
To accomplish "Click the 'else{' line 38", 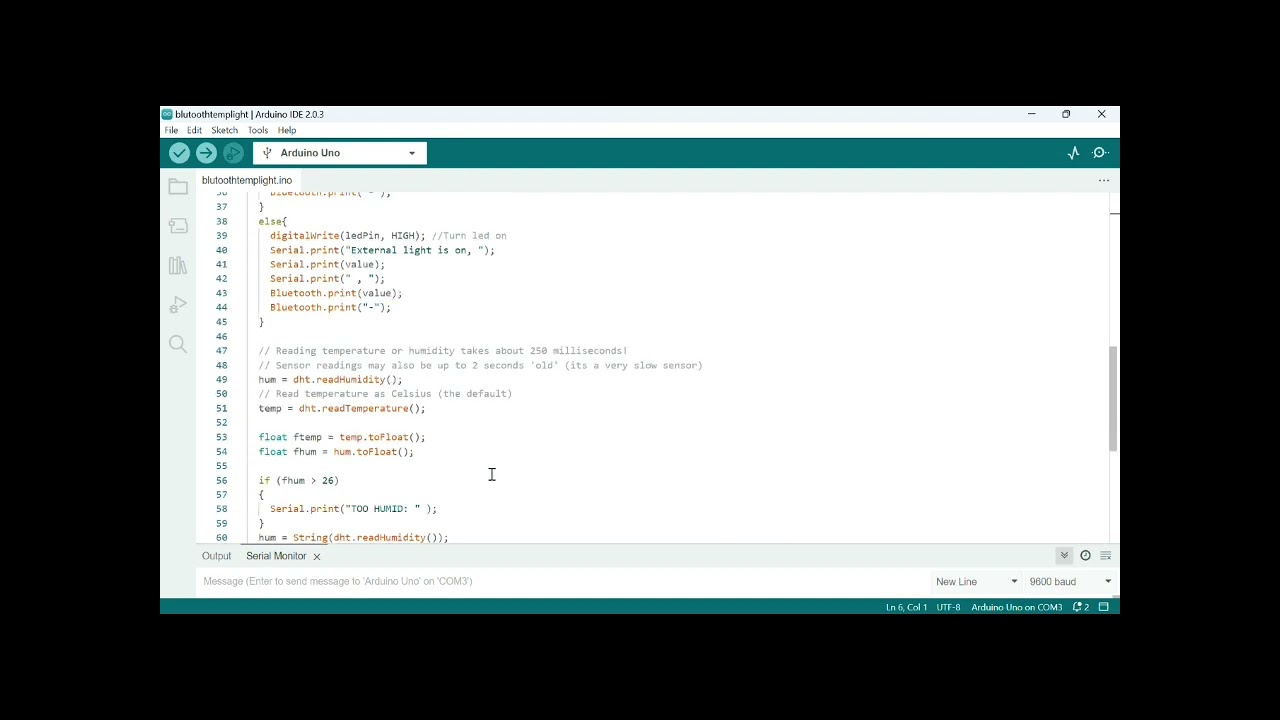I will click(x=272, y=222).
